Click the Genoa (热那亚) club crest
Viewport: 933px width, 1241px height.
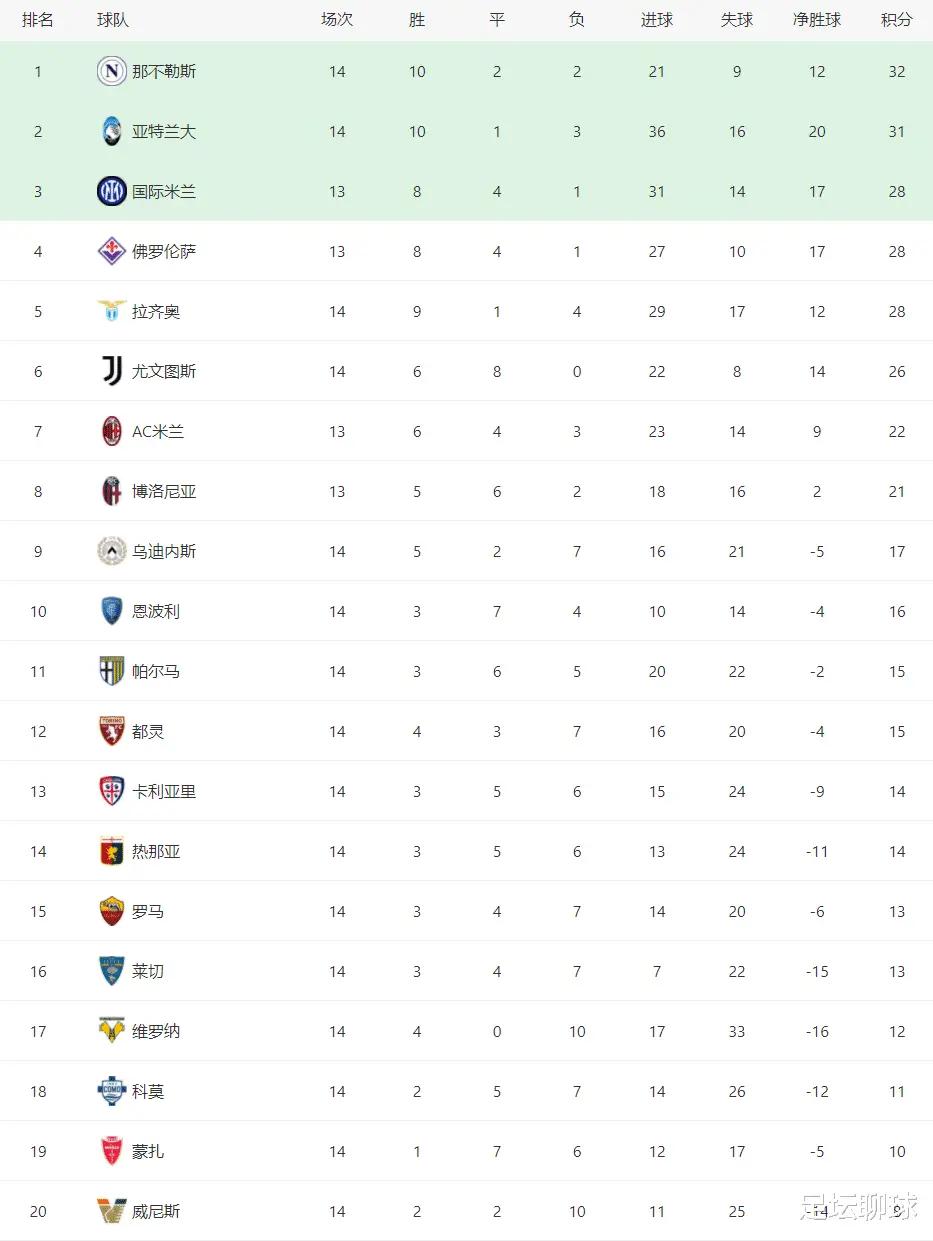112,851
